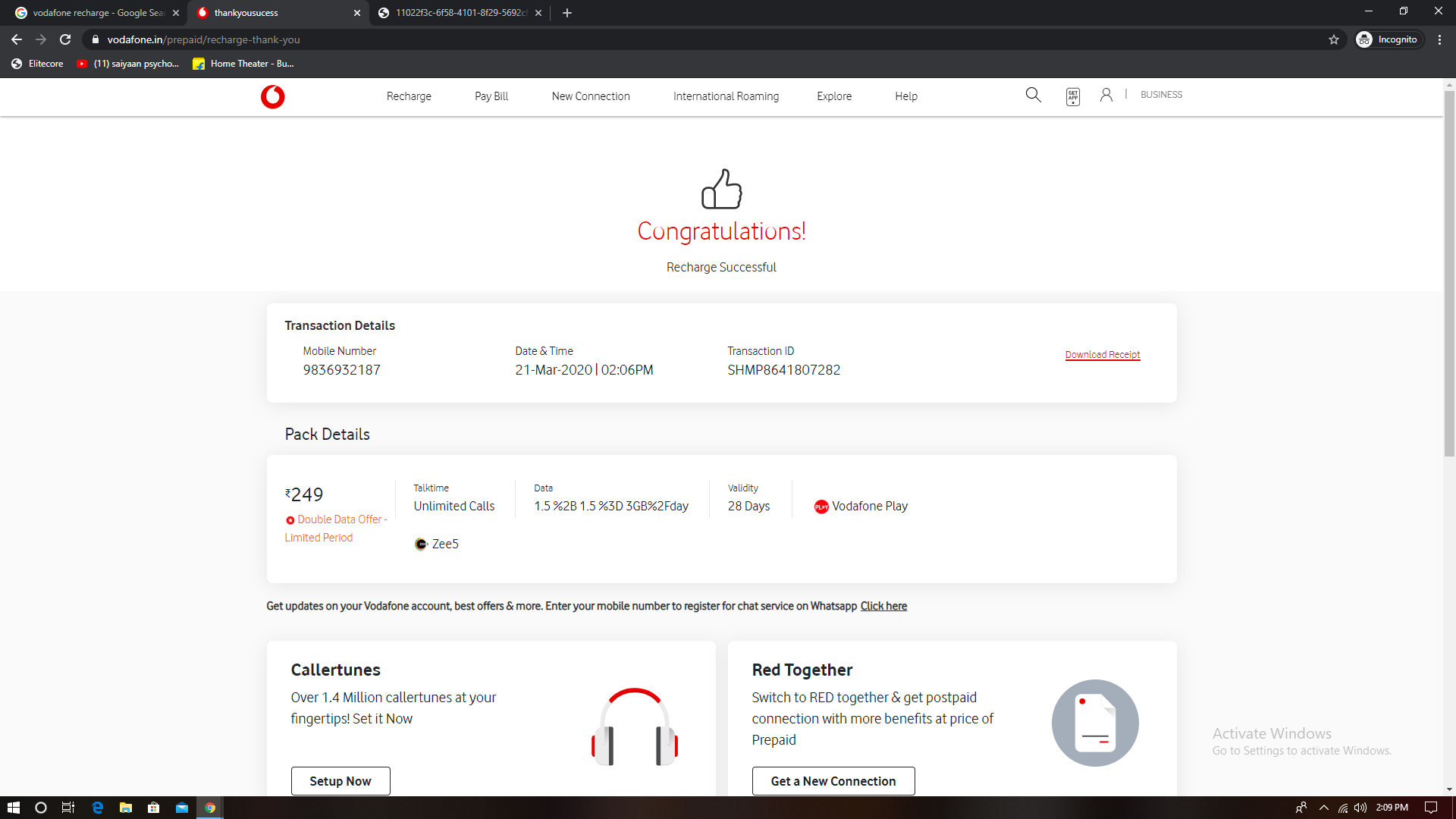1456x819 pixels.
Task: Reload the page with refresh icon
Action: coord(65,39)
